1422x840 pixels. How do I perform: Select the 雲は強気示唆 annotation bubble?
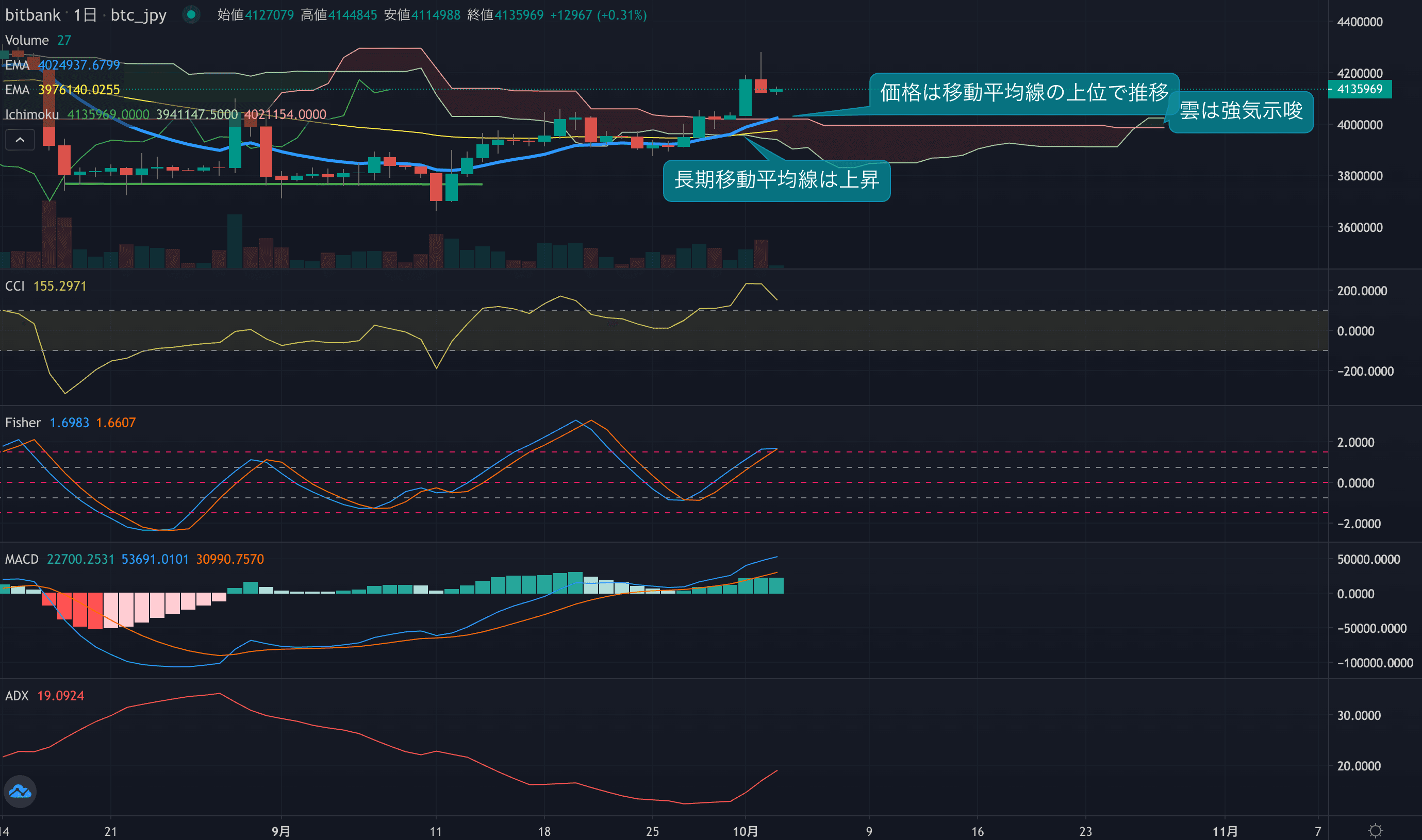tap(1241, 110)
